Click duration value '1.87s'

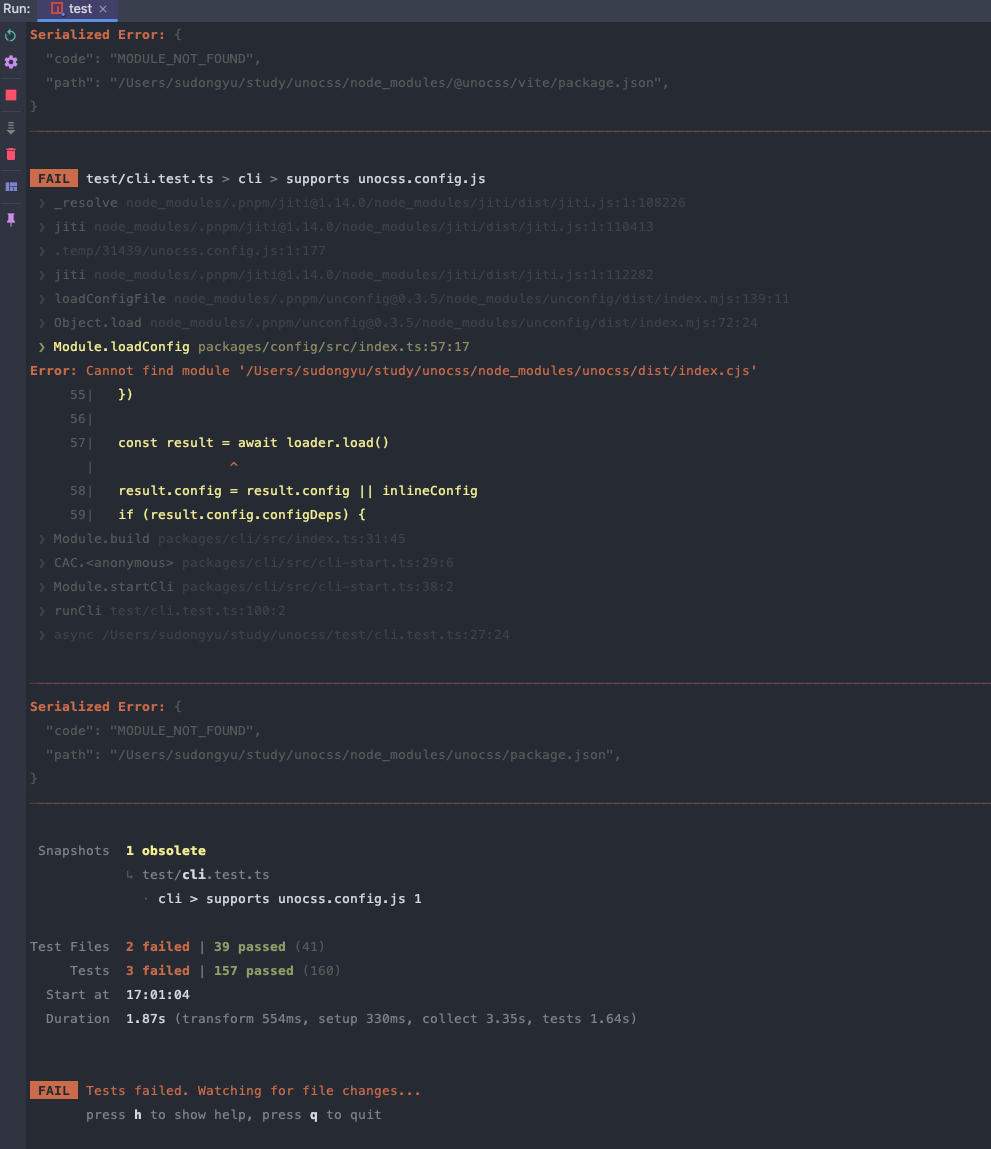coord(145,1019)
